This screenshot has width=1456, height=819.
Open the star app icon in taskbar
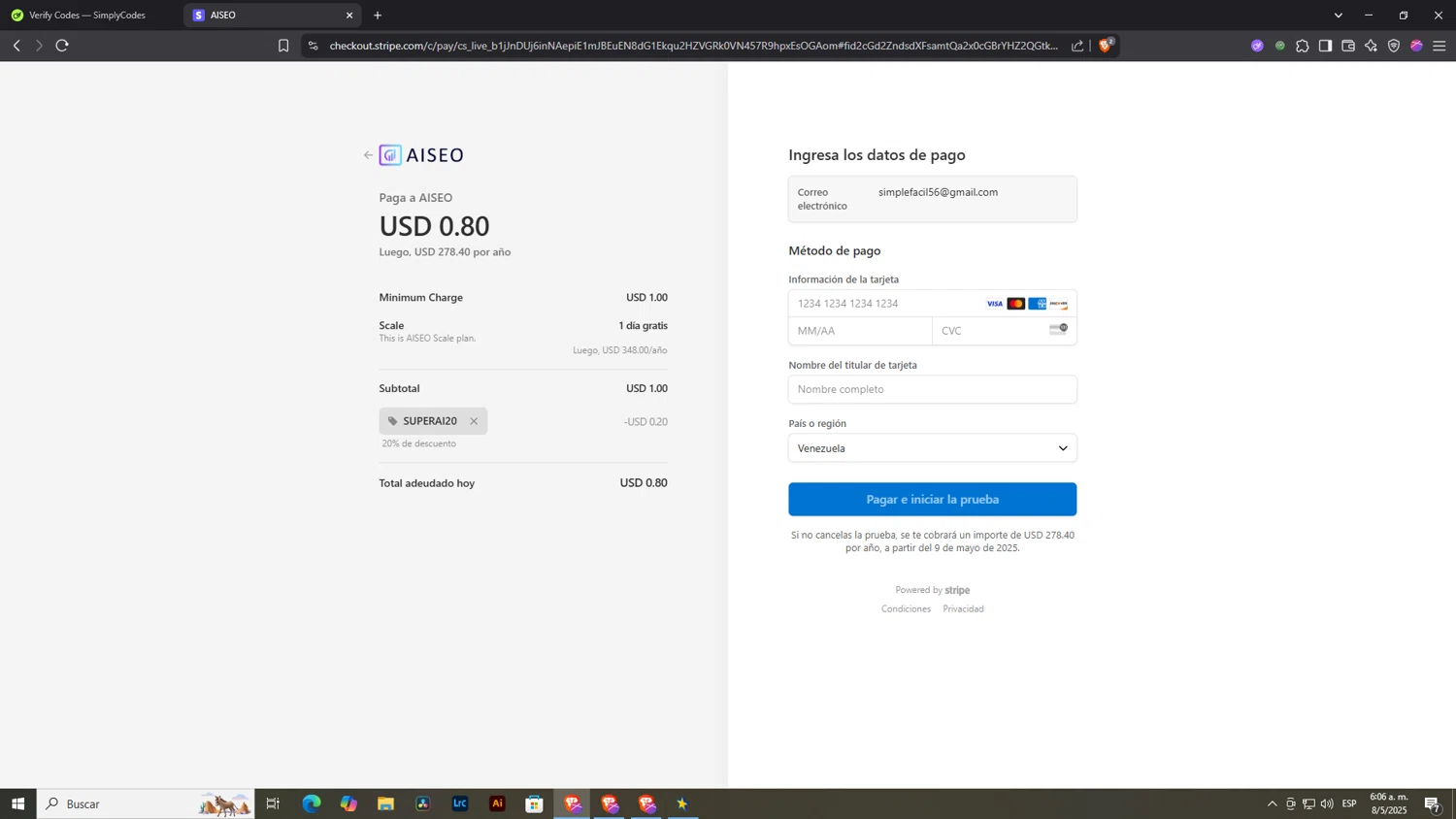682,803
